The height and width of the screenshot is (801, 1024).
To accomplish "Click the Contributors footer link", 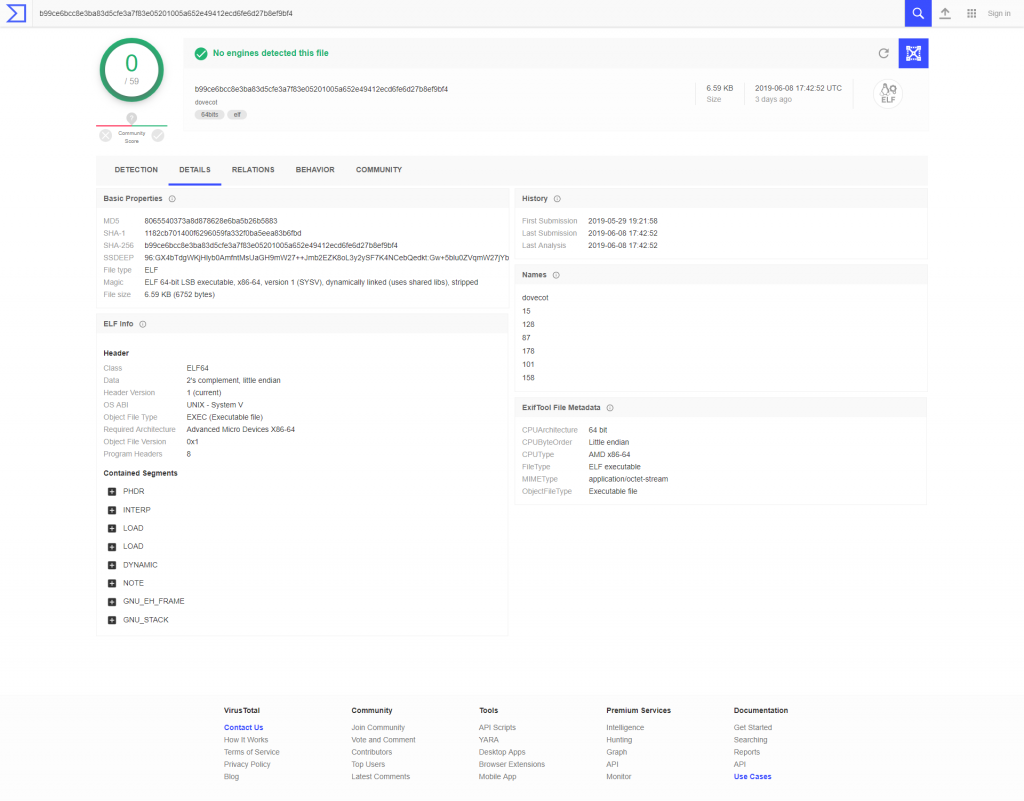I will (372, 752).
